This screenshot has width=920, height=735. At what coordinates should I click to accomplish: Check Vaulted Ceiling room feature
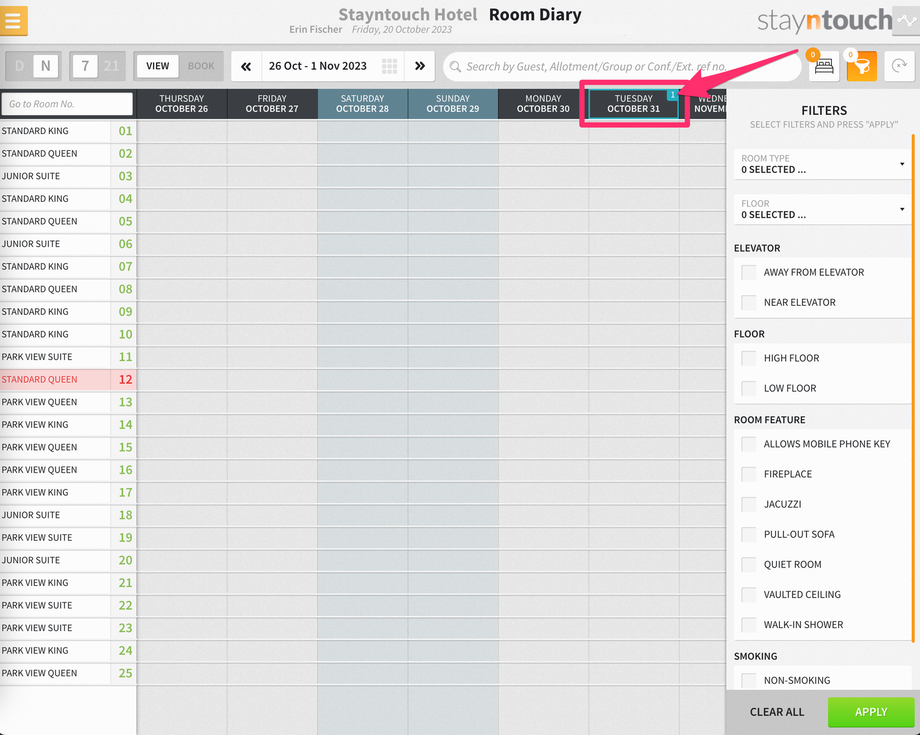[x=749, y=594]
